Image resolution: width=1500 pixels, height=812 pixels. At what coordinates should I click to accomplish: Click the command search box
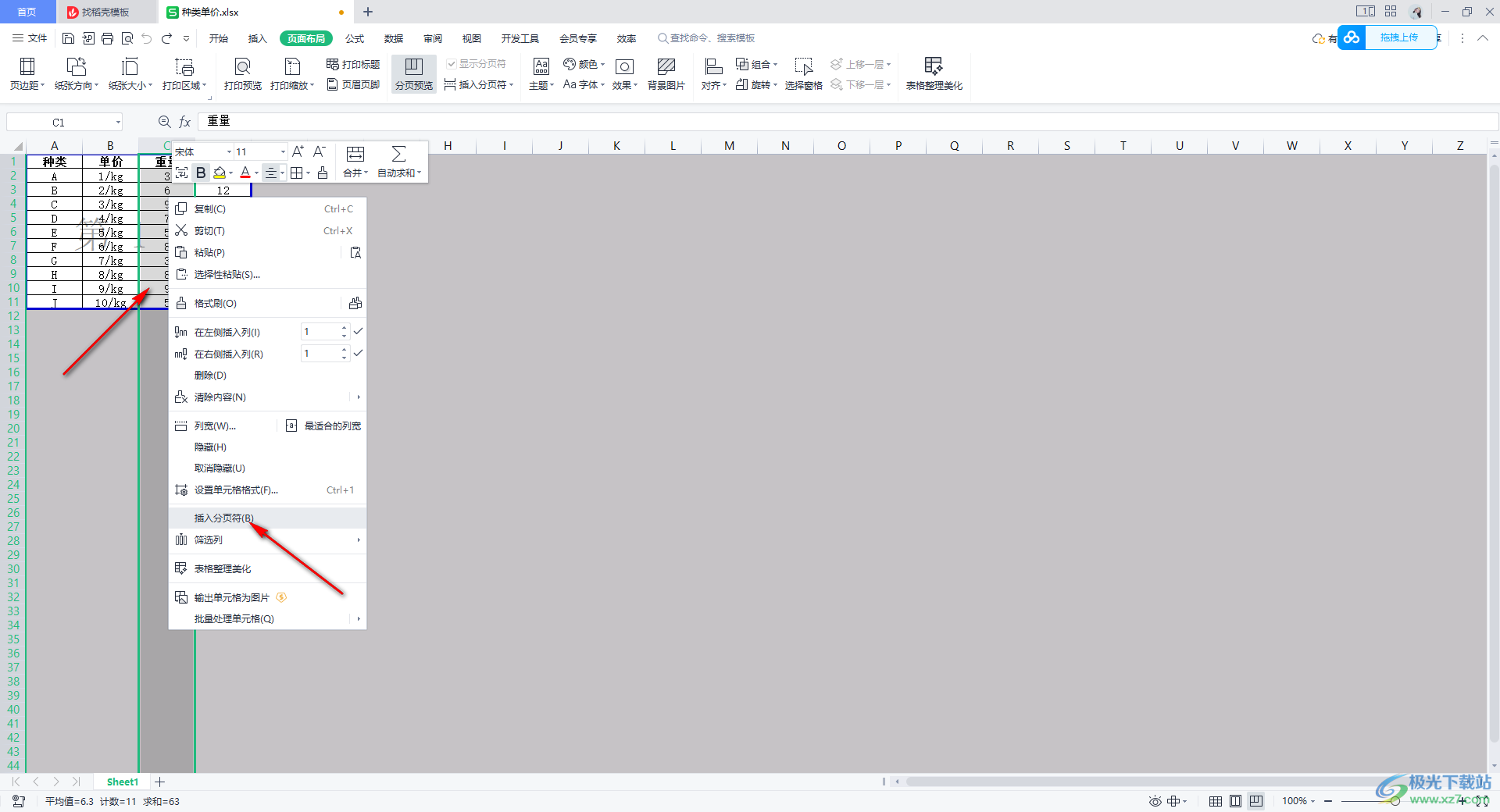coord(707,38)
